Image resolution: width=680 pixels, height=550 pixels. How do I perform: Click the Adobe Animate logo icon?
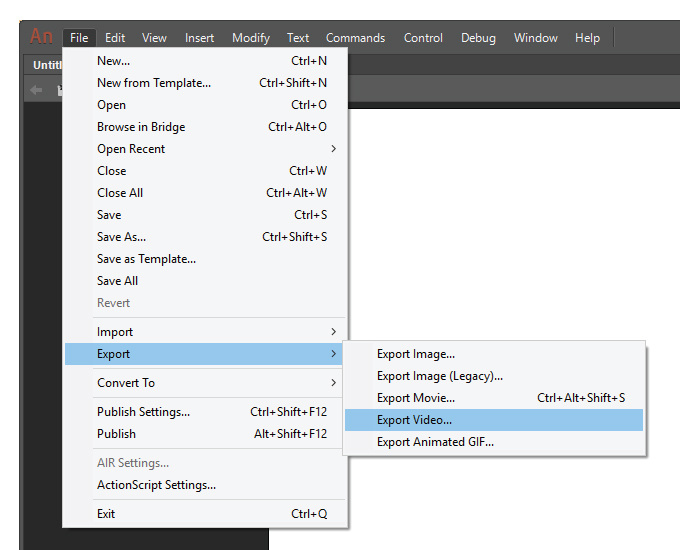click(40, 37)
